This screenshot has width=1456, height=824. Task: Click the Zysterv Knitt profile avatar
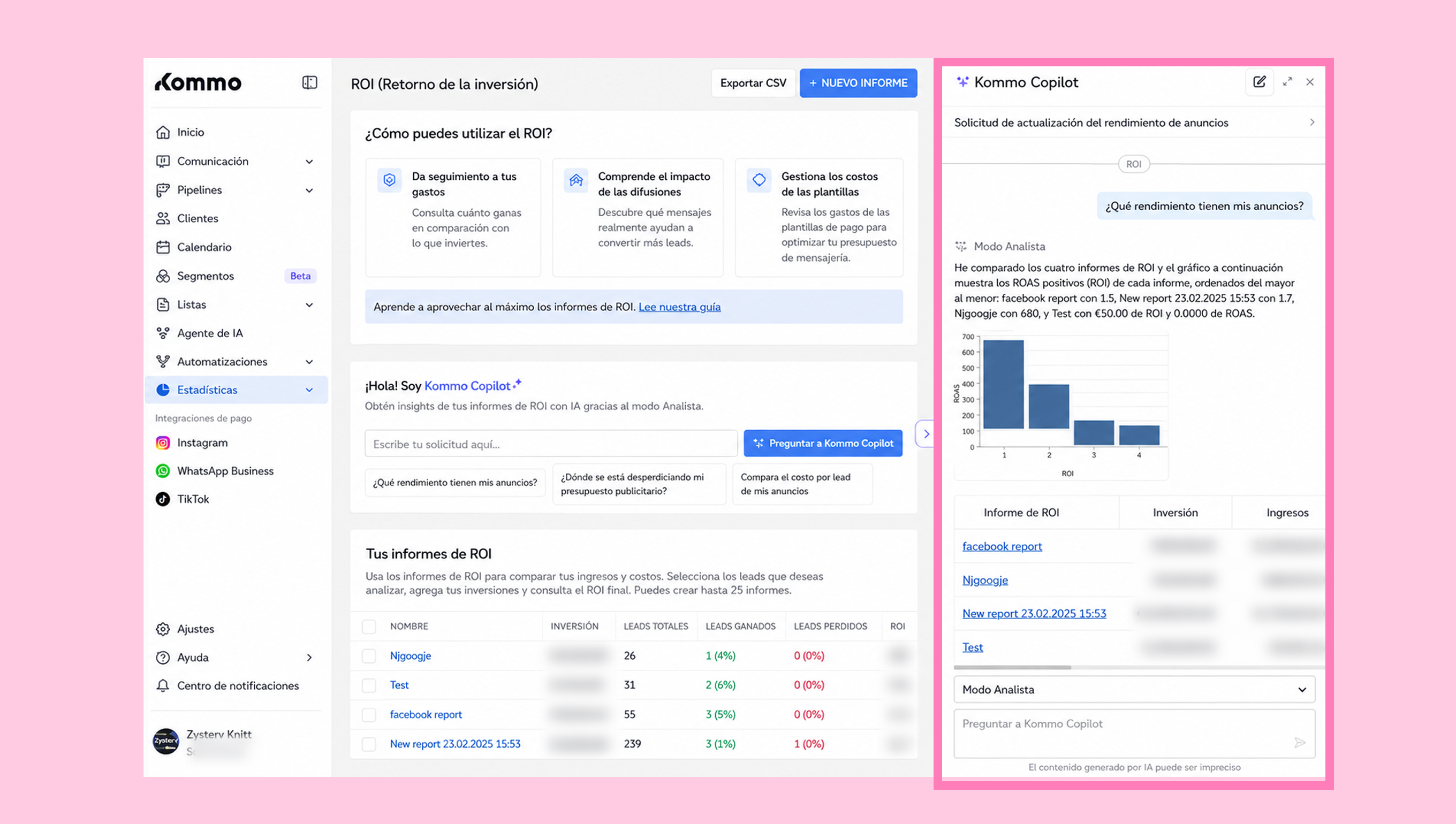(166, 742)
